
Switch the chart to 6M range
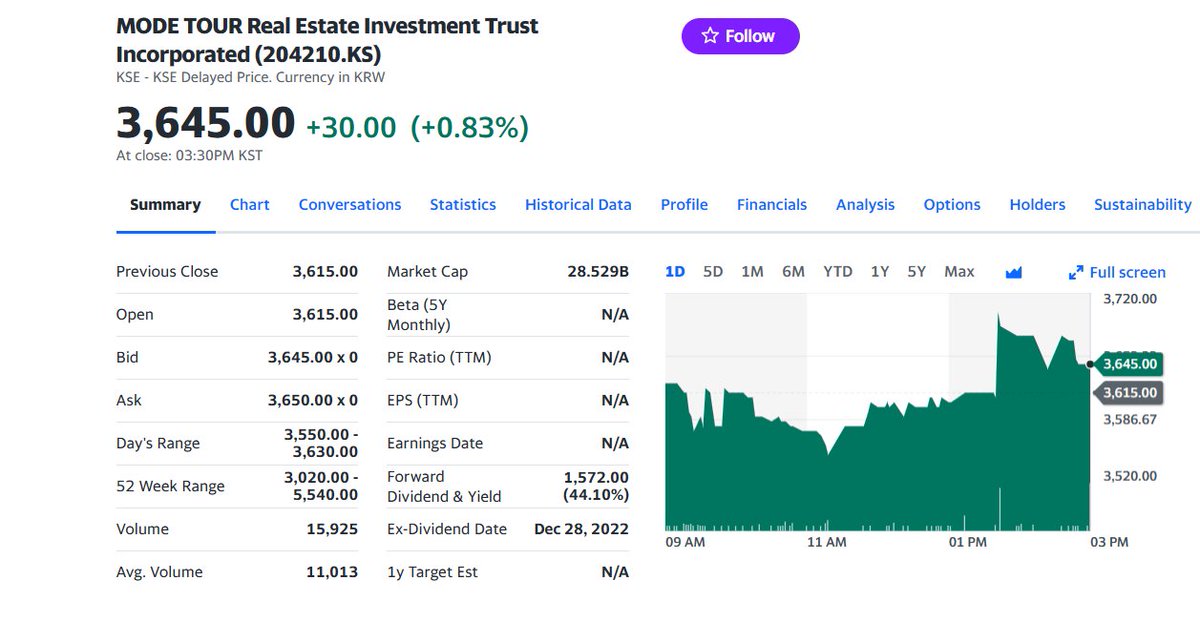coord(793,271)
